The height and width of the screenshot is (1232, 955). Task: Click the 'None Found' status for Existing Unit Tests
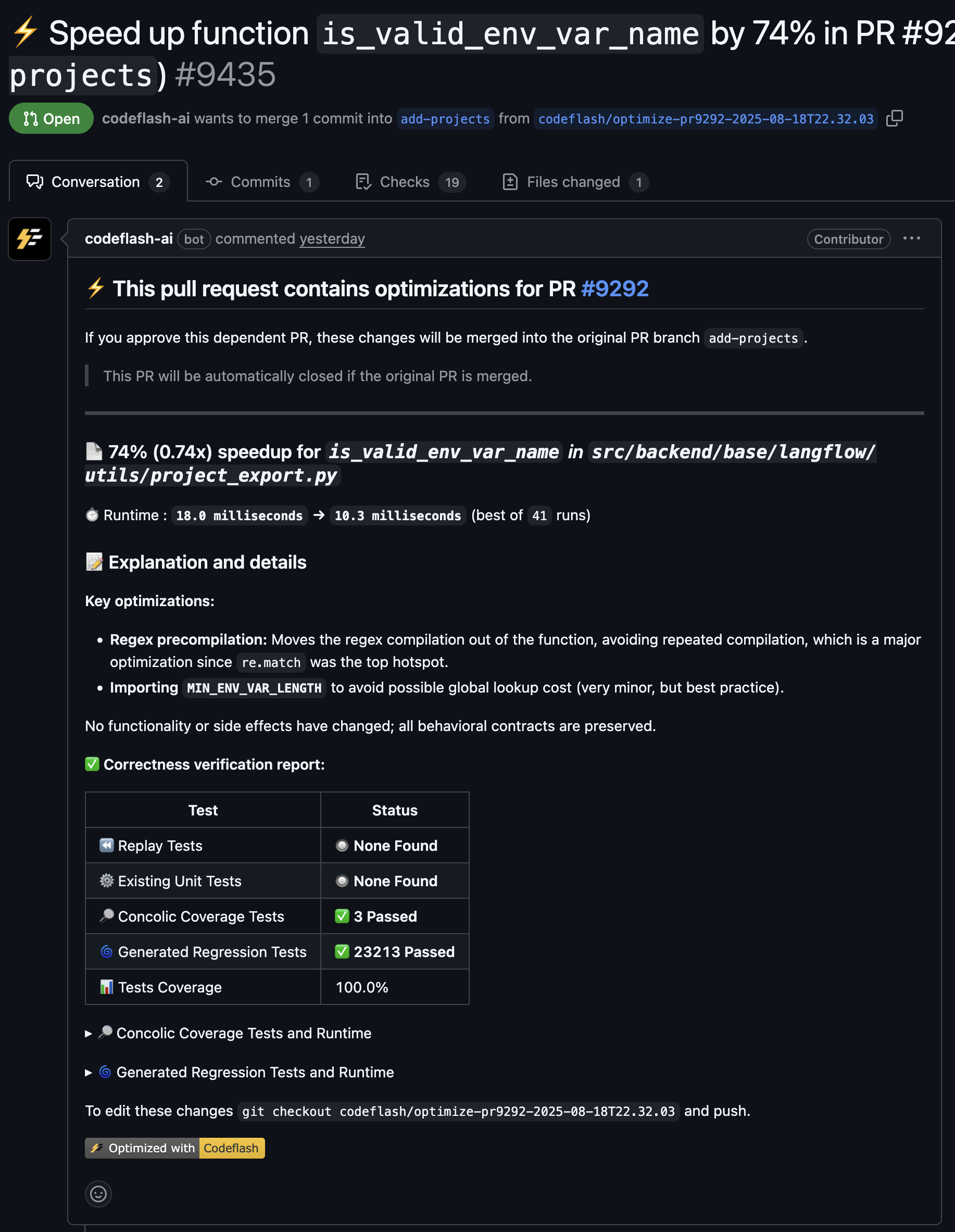coord(395,881)
